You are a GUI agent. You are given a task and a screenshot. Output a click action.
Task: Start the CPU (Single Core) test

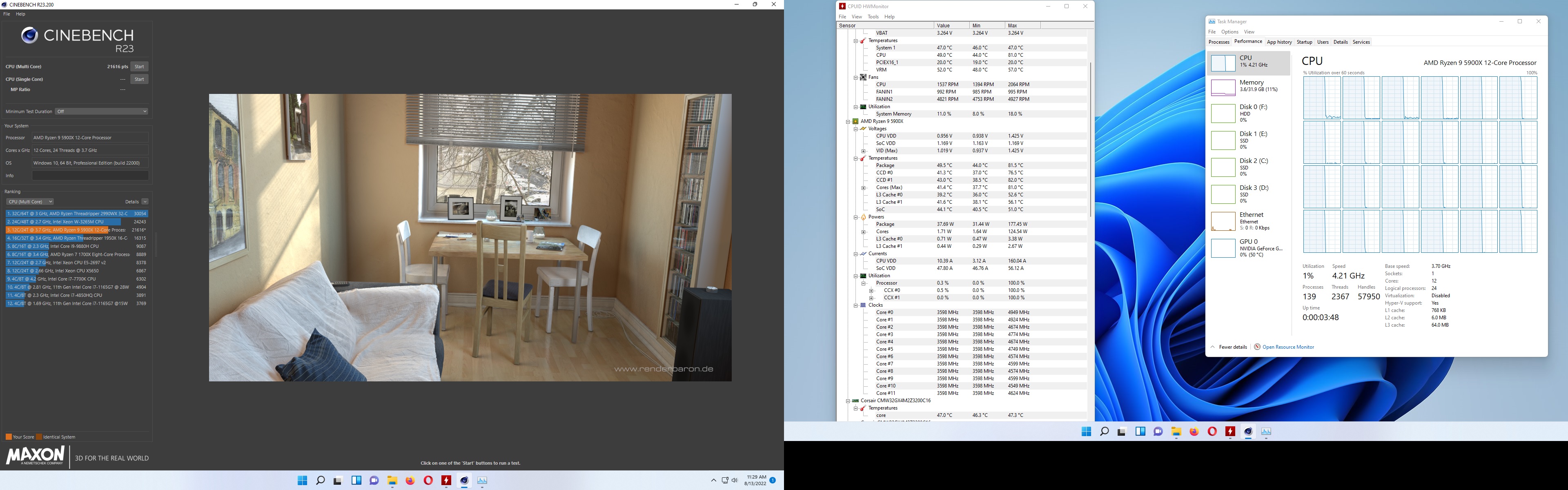[139, 79]
